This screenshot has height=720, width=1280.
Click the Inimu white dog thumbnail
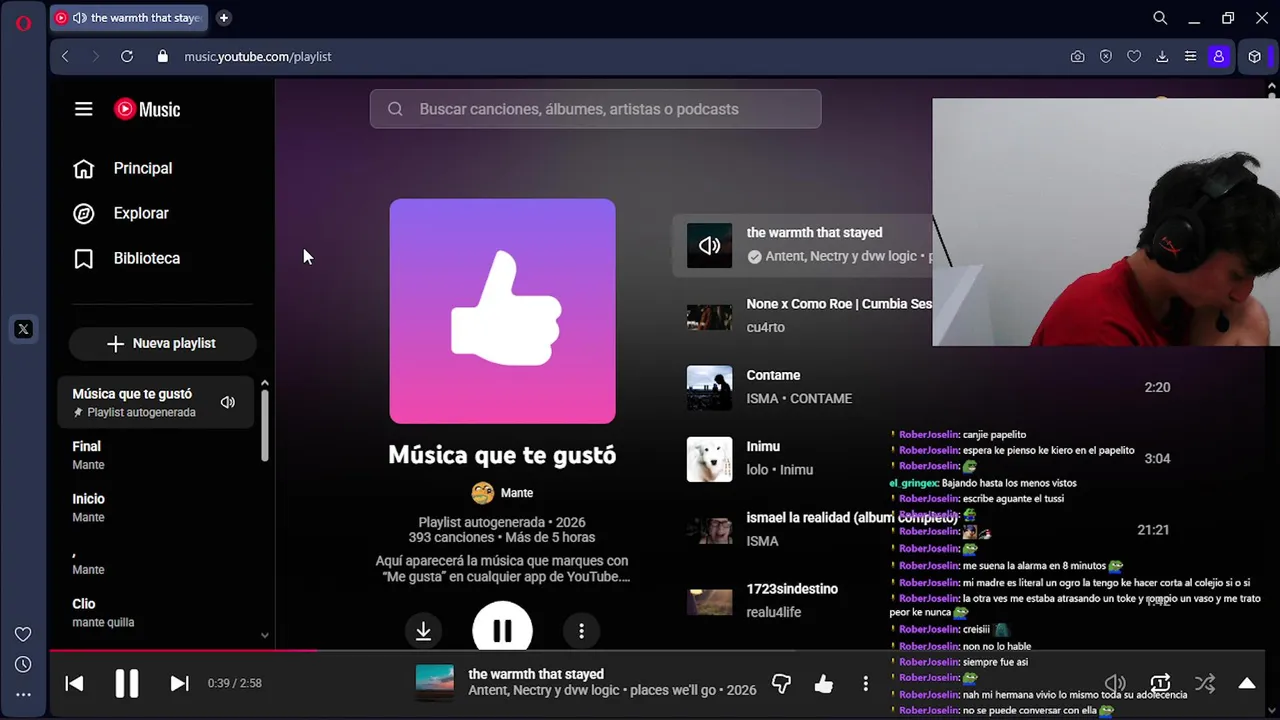tap(709, 459)
